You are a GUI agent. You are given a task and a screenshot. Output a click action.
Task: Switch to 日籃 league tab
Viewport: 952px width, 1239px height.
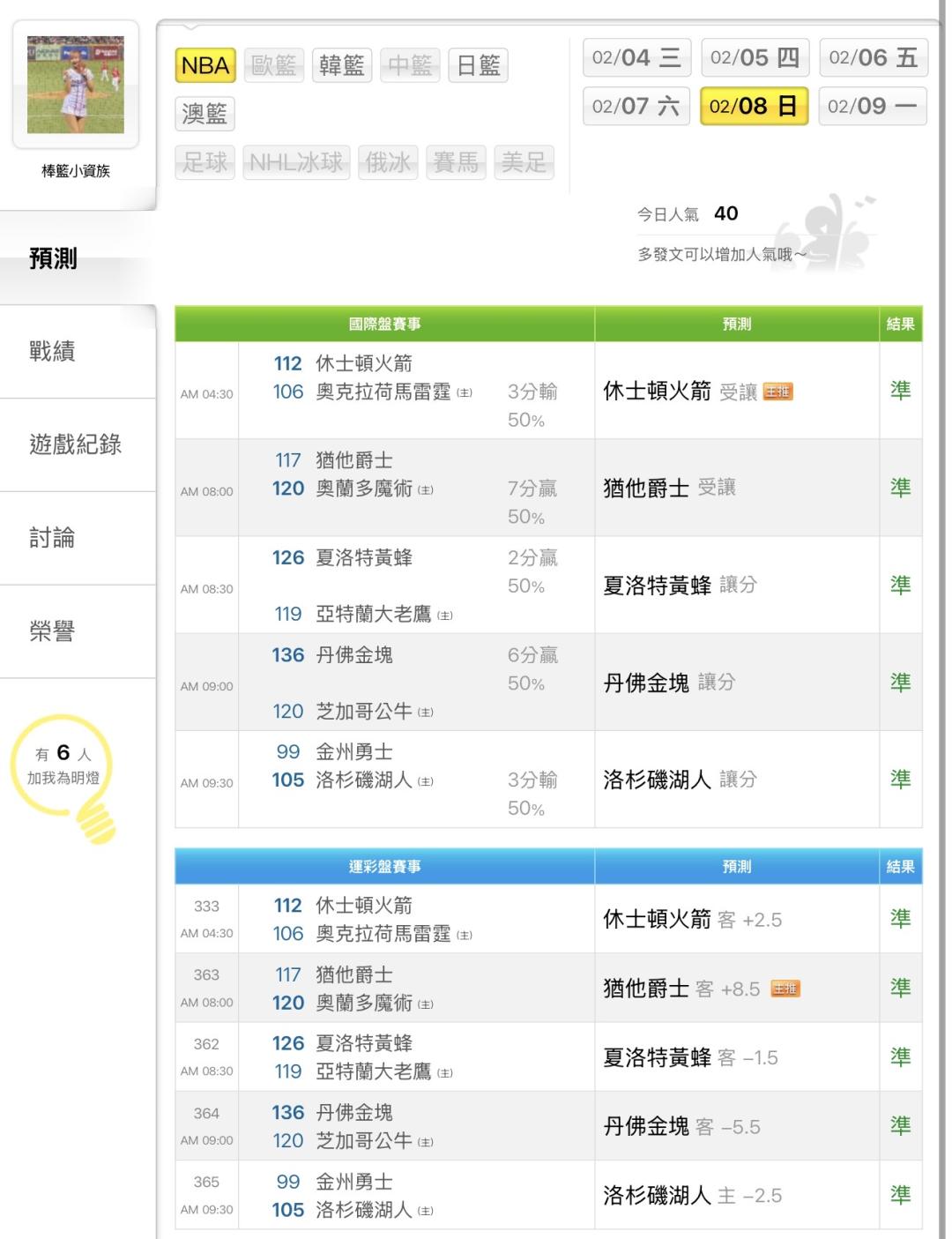click(x=479, y=65)
